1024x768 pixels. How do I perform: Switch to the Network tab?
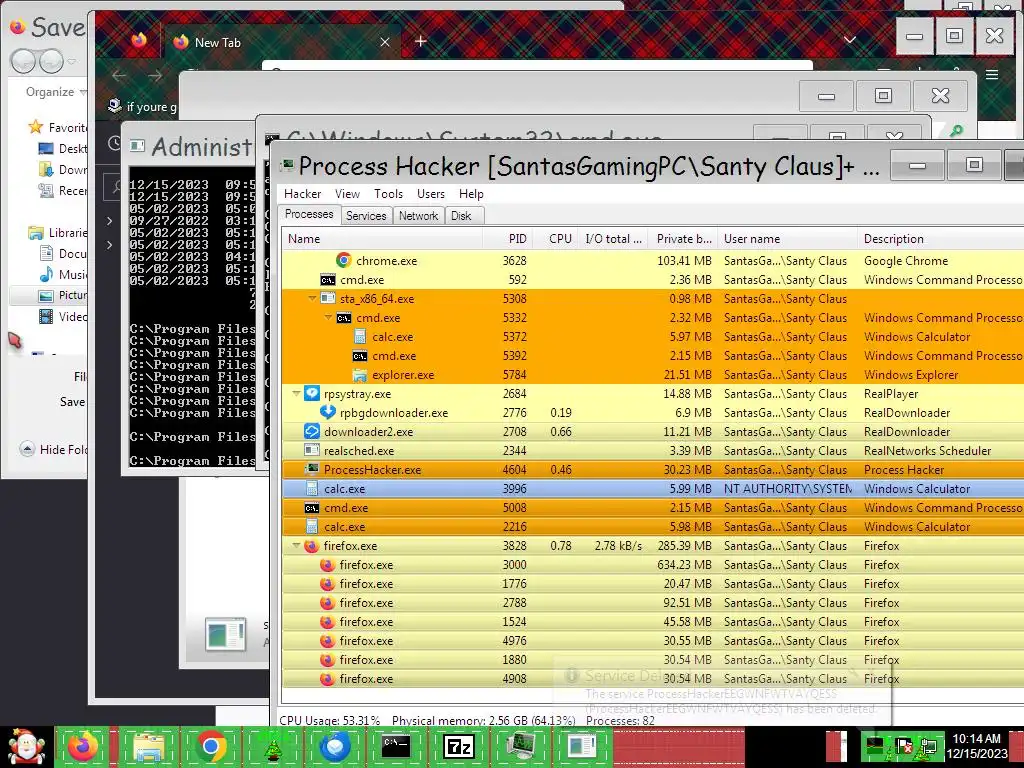[419, 216]
